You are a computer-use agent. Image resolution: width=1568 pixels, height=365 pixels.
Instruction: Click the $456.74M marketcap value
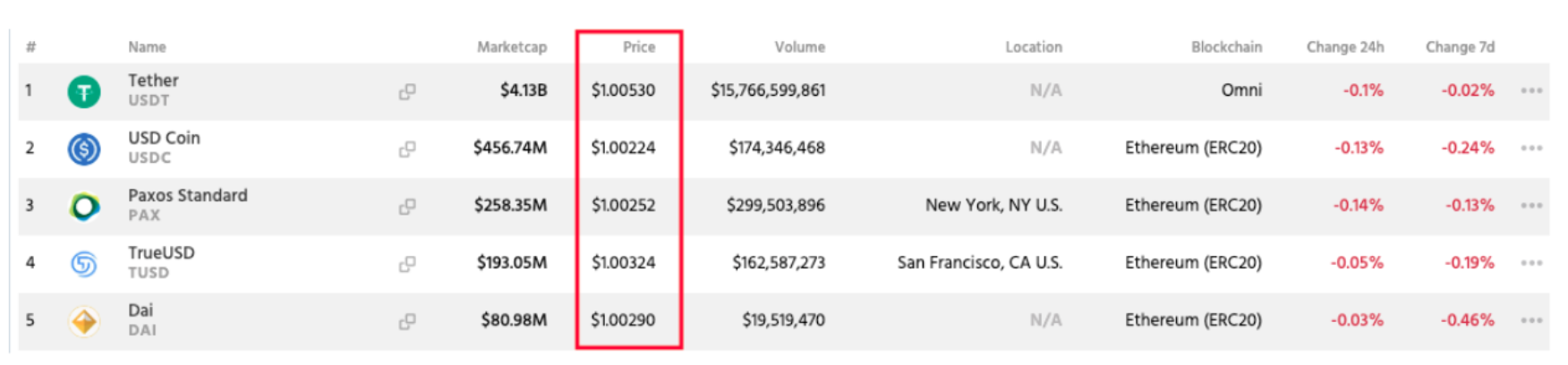(x=510, y=148)
